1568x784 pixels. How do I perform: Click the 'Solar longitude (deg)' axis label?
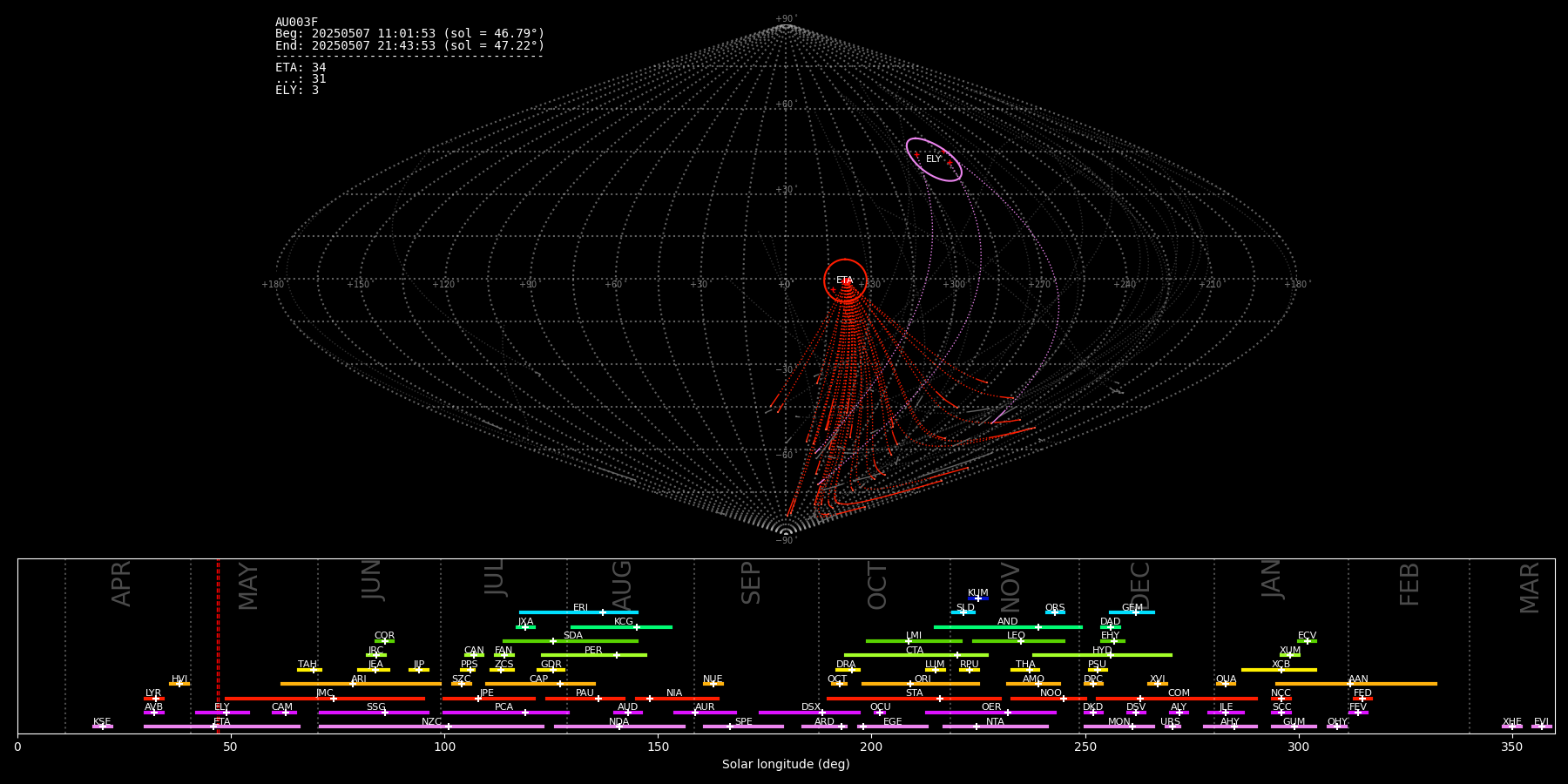pos(786,764)
